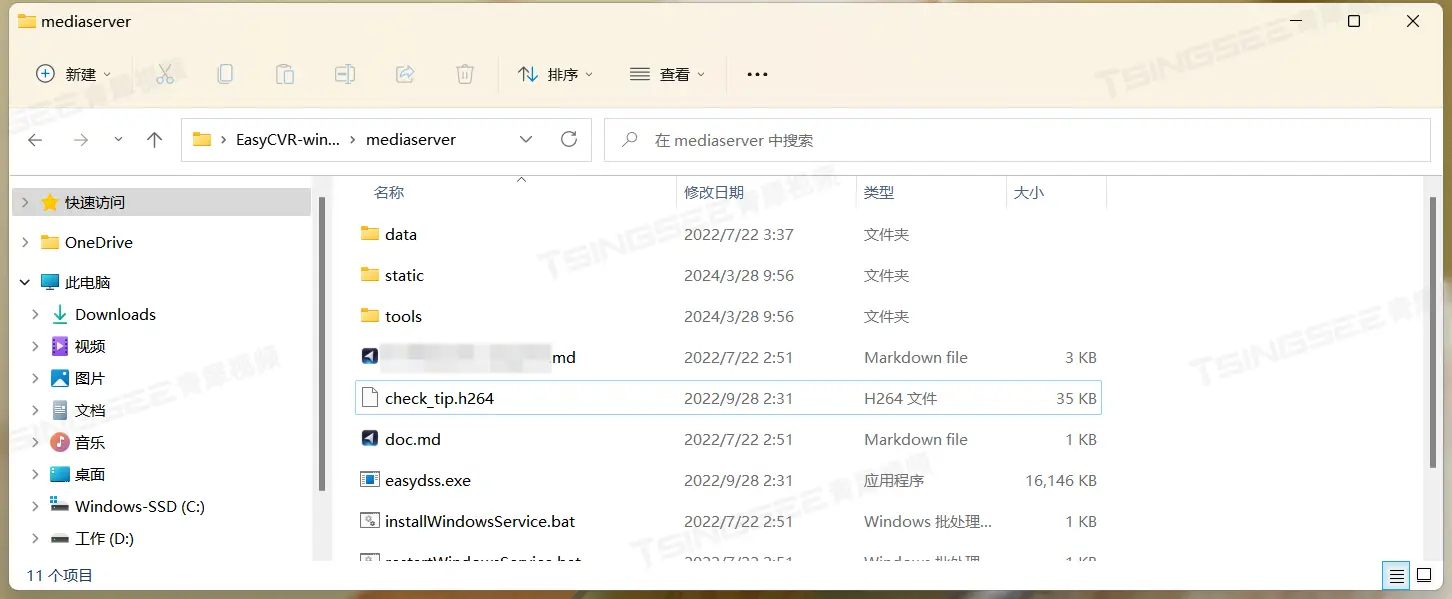The image size is (1452, 599).
Task: Sort by 大小 column header
Action: [1029, 192]
